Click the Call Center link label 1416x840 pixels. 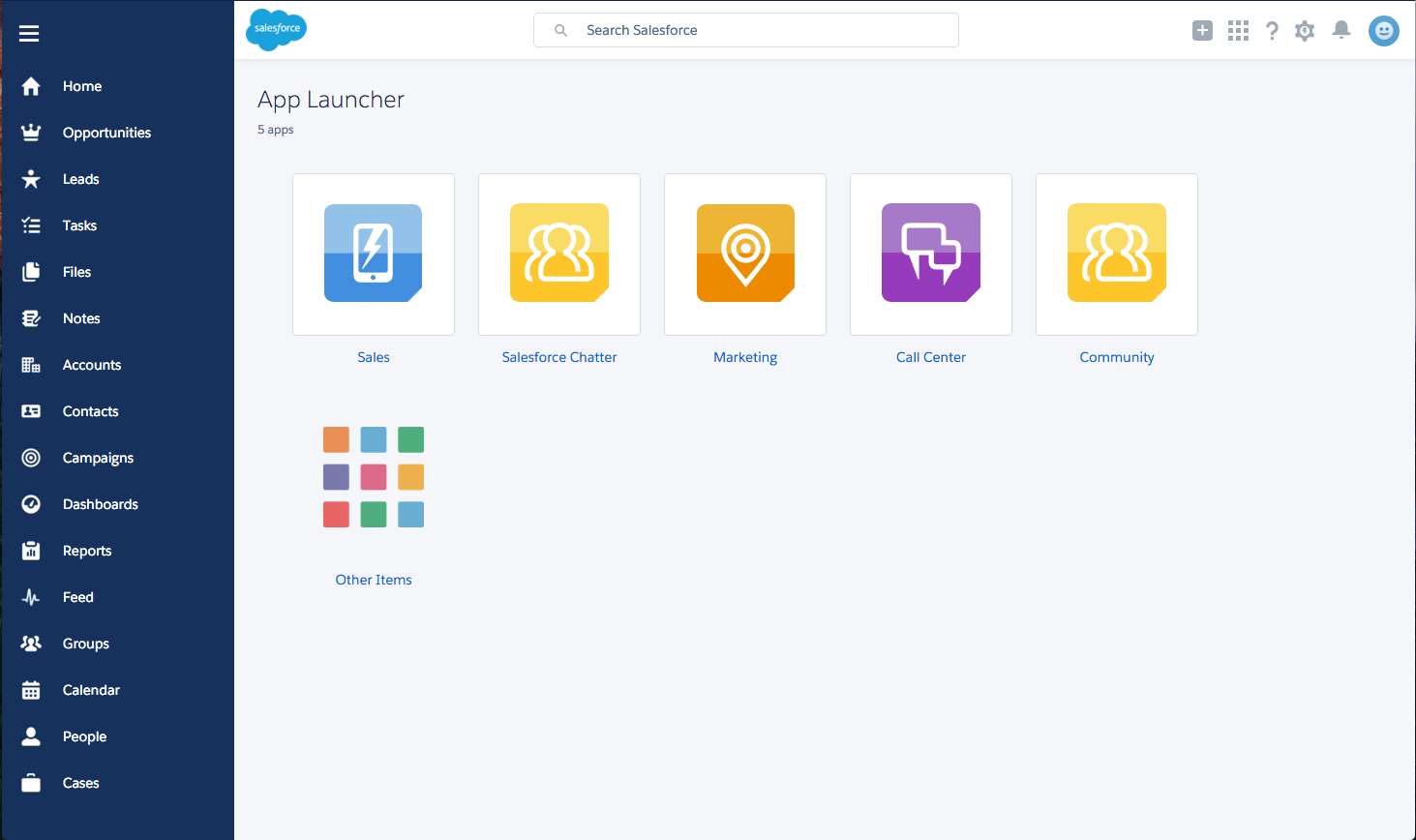[x=931, y=357]
